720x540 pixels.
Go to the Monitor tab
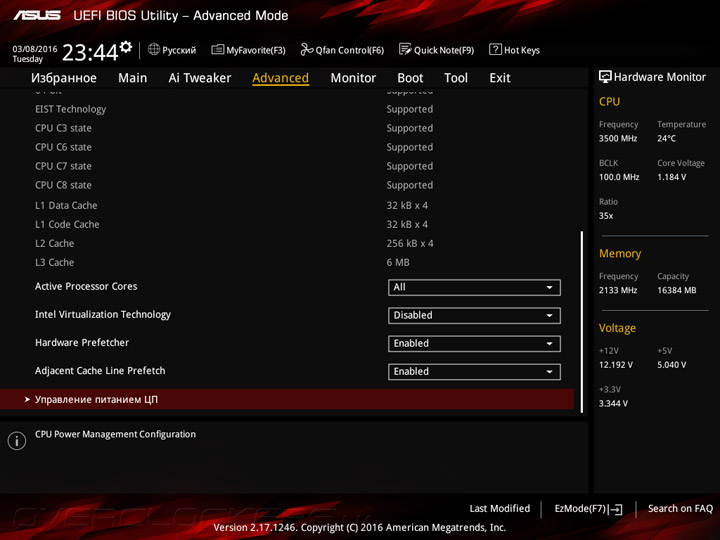click(353, 78)
